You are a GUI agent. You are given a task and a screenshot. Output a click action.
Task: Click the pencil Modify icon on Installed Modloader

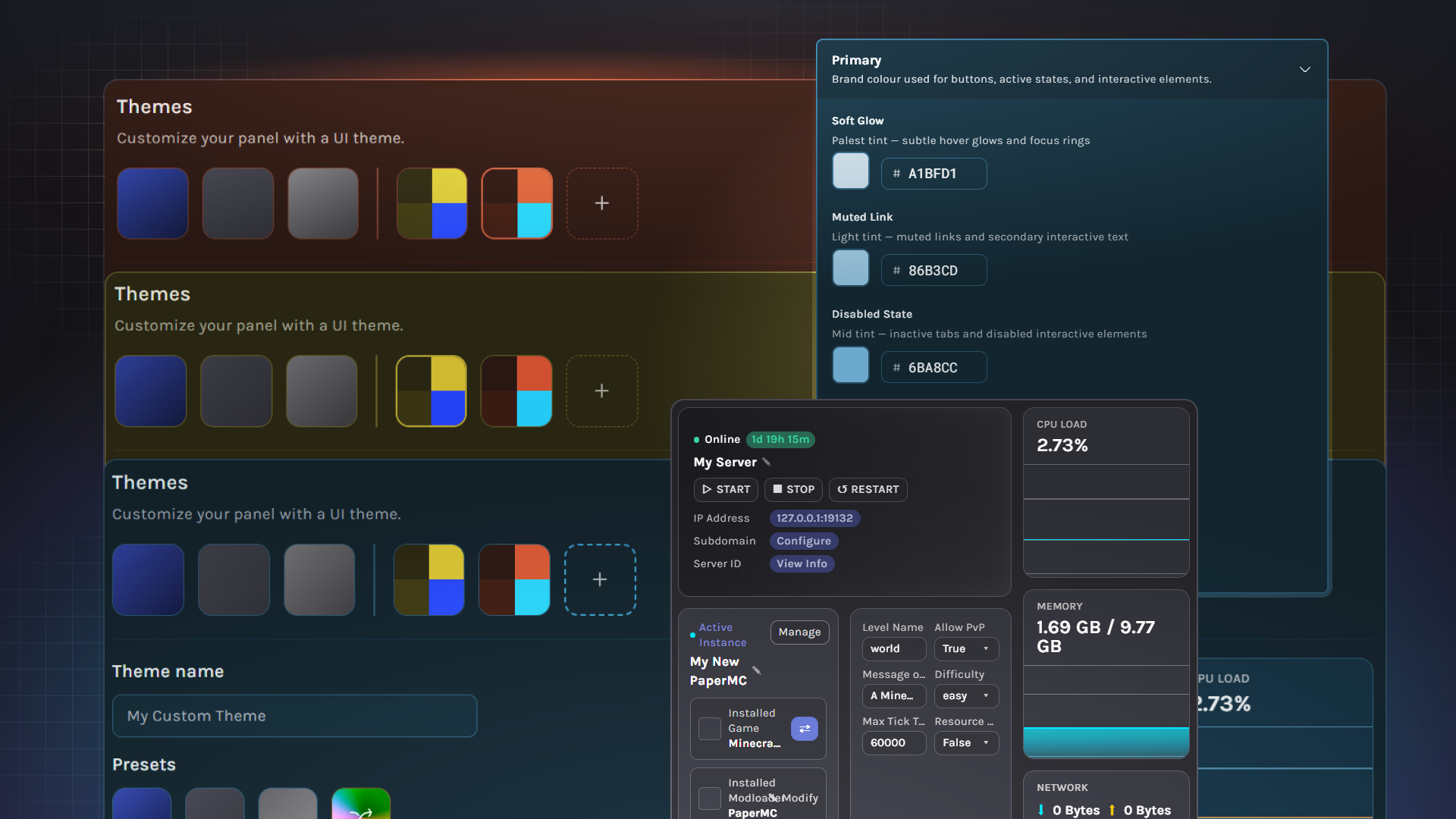click(774, 798)
